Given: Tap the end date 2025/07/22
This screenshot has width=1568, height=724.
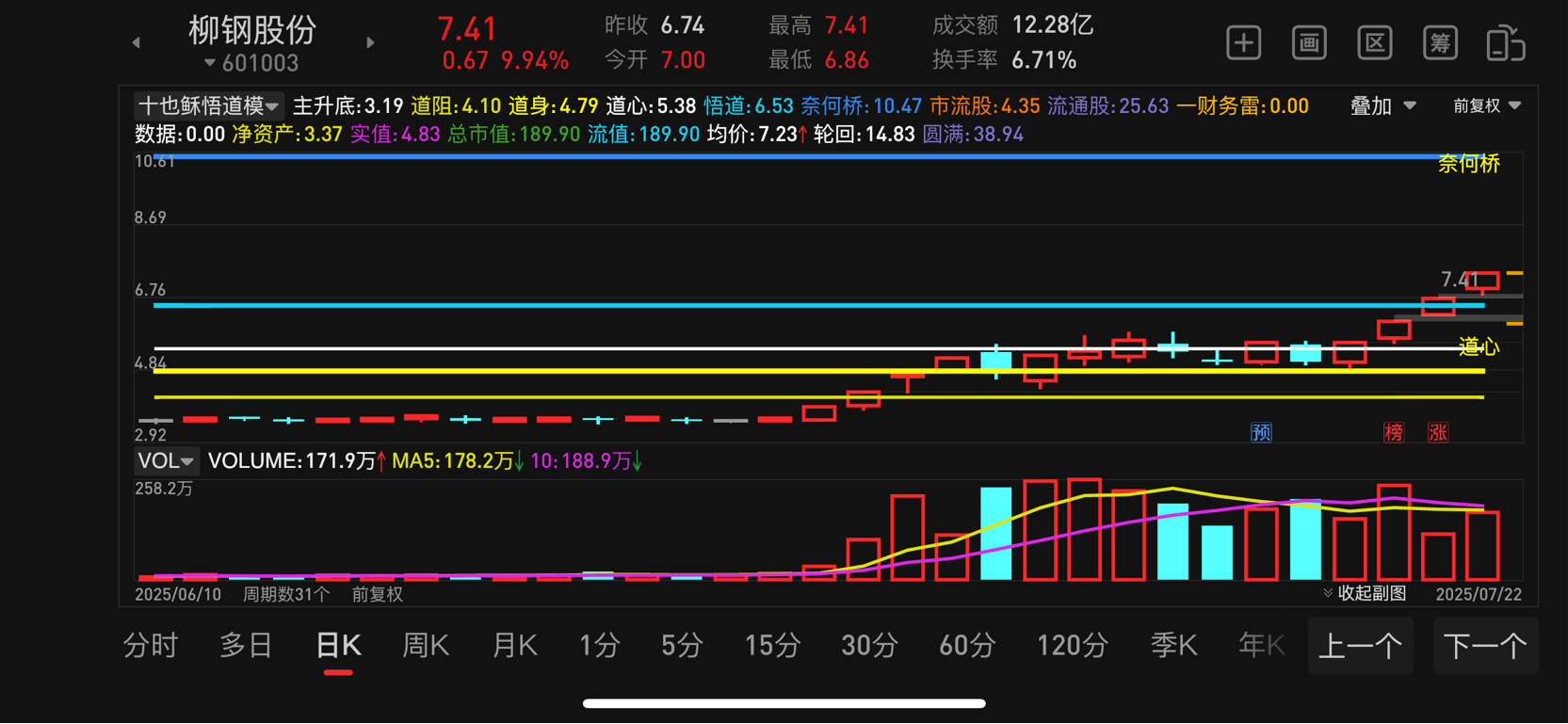Looking at the screenshot, I should click(1479, 594).
